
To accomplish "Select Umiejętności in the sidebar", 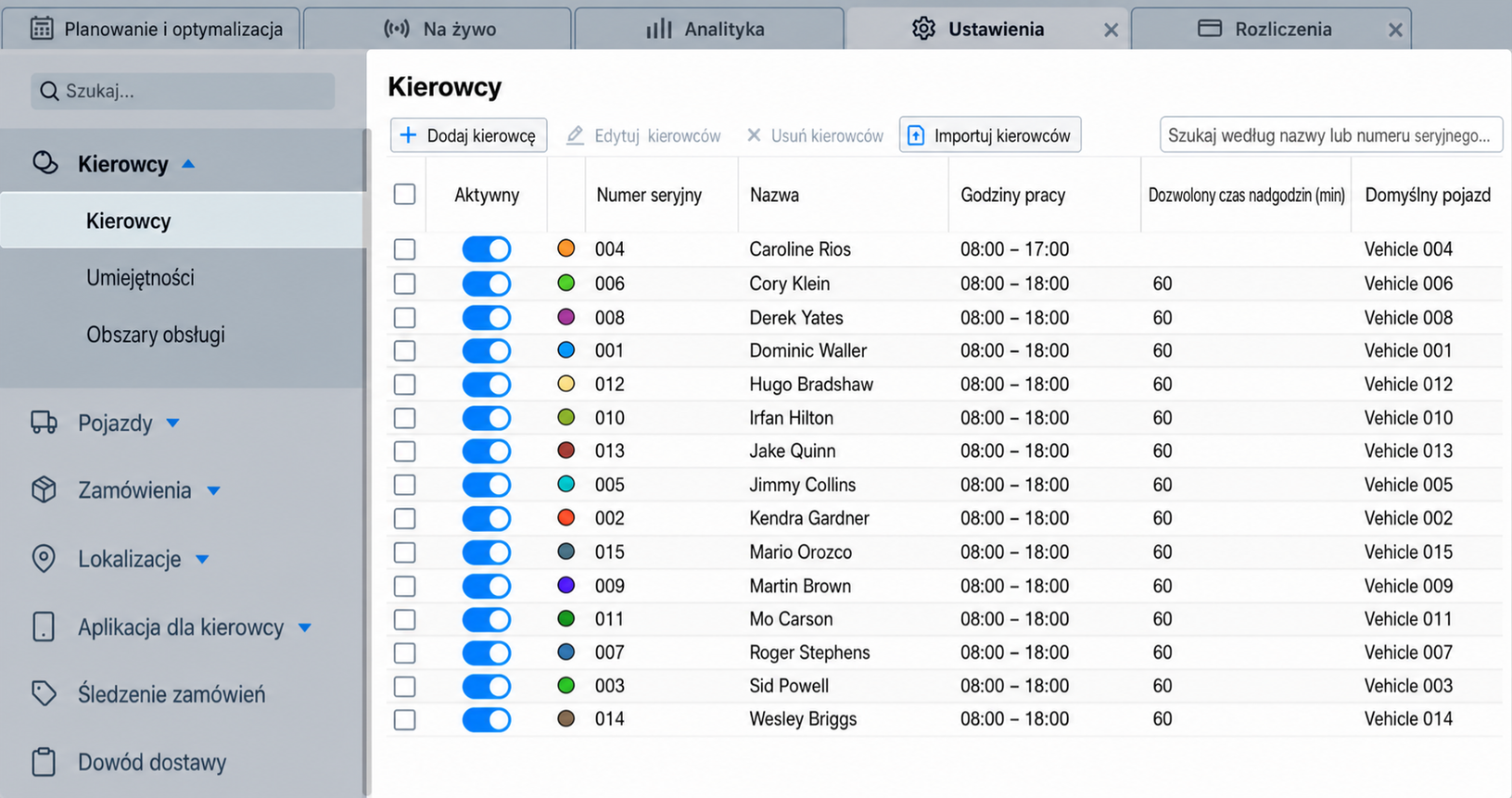I will click(140, 277).
